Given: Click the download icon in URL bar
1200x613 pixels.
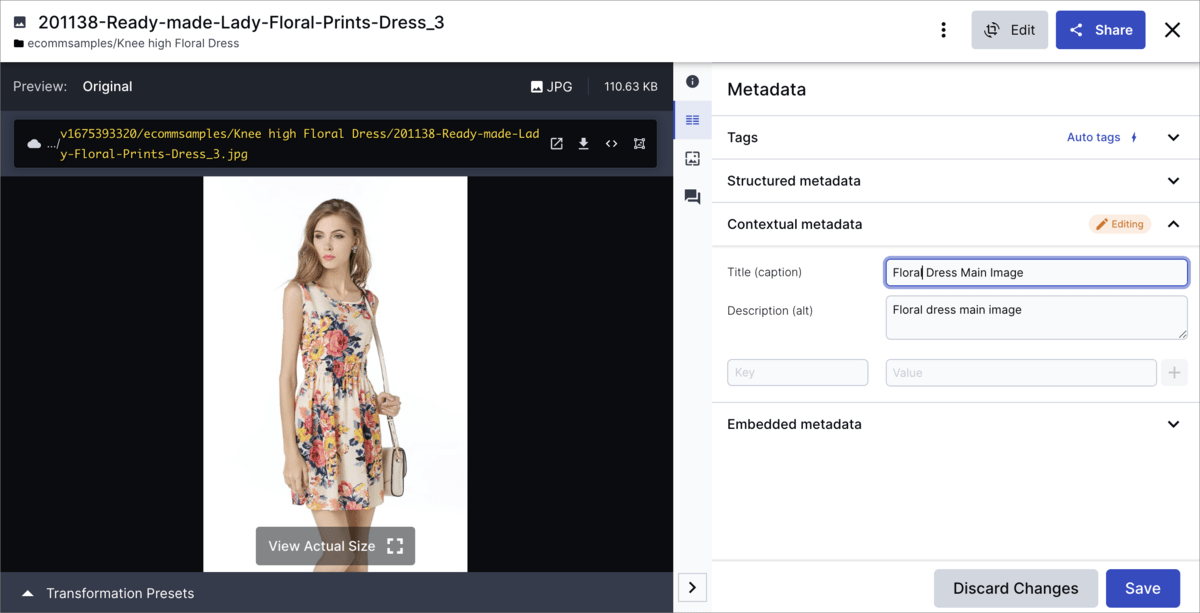Looking at the screenshot, I should (x=584, y=143).
